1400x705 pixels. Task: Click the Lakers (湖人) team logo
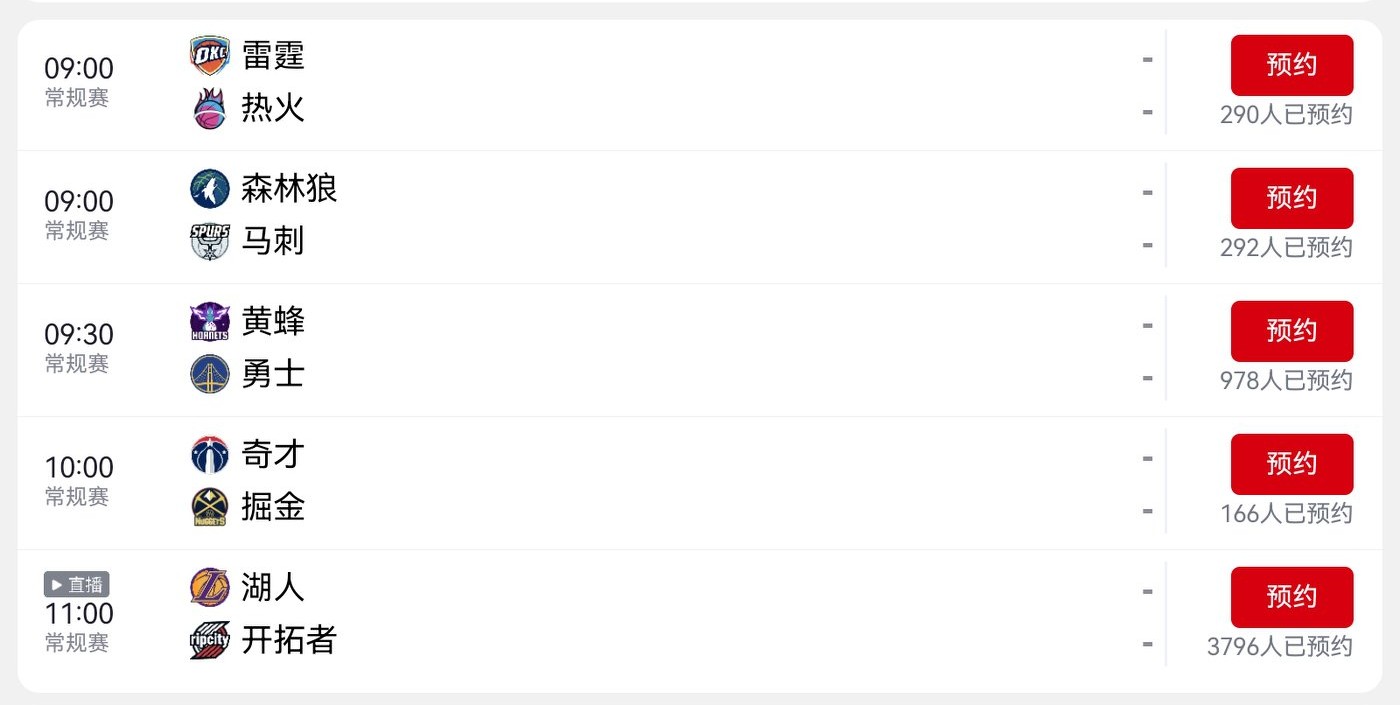coord(210,587)
